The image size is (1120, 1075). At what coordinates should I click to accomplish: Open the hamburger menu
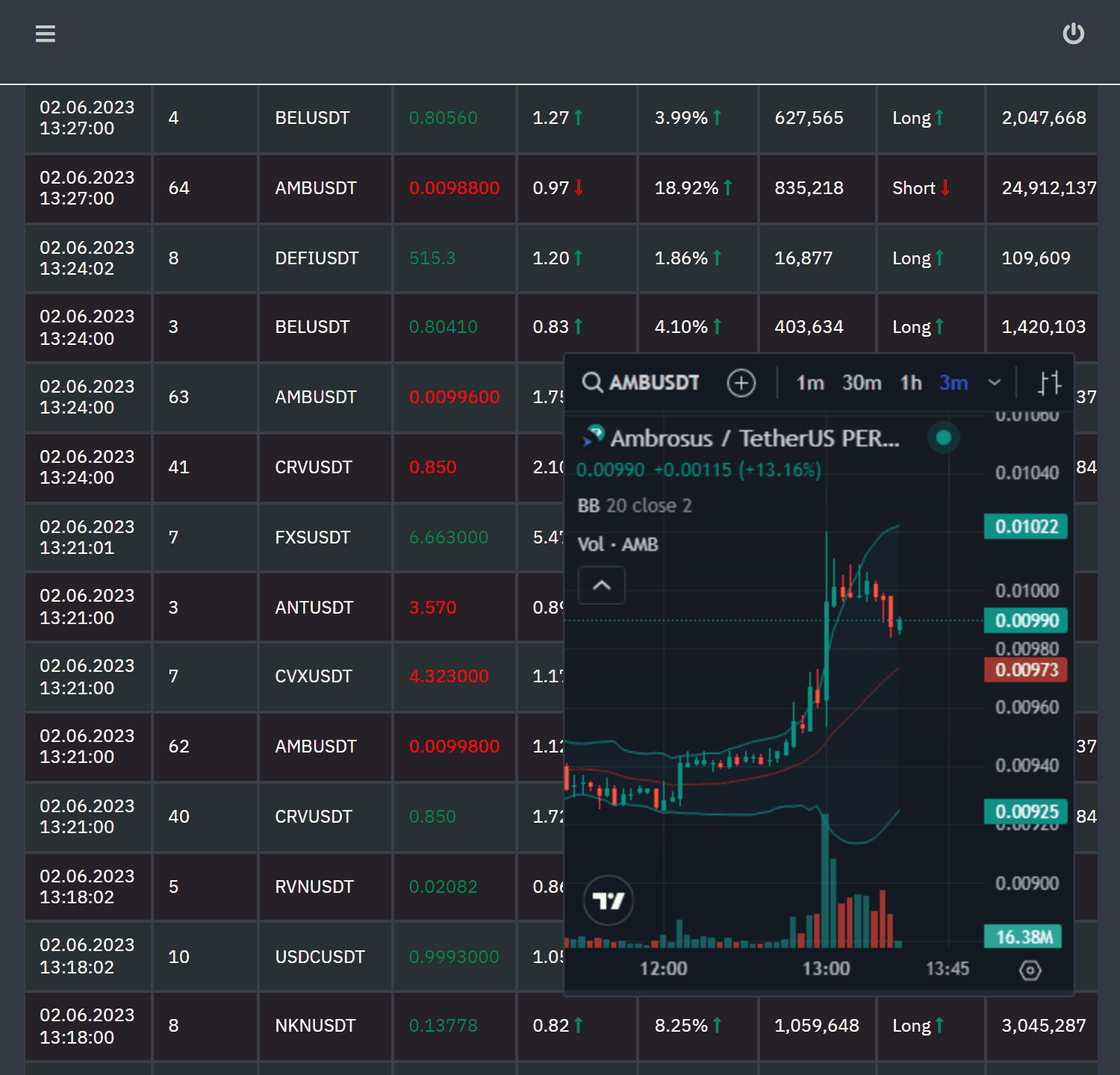coord(46,34)
